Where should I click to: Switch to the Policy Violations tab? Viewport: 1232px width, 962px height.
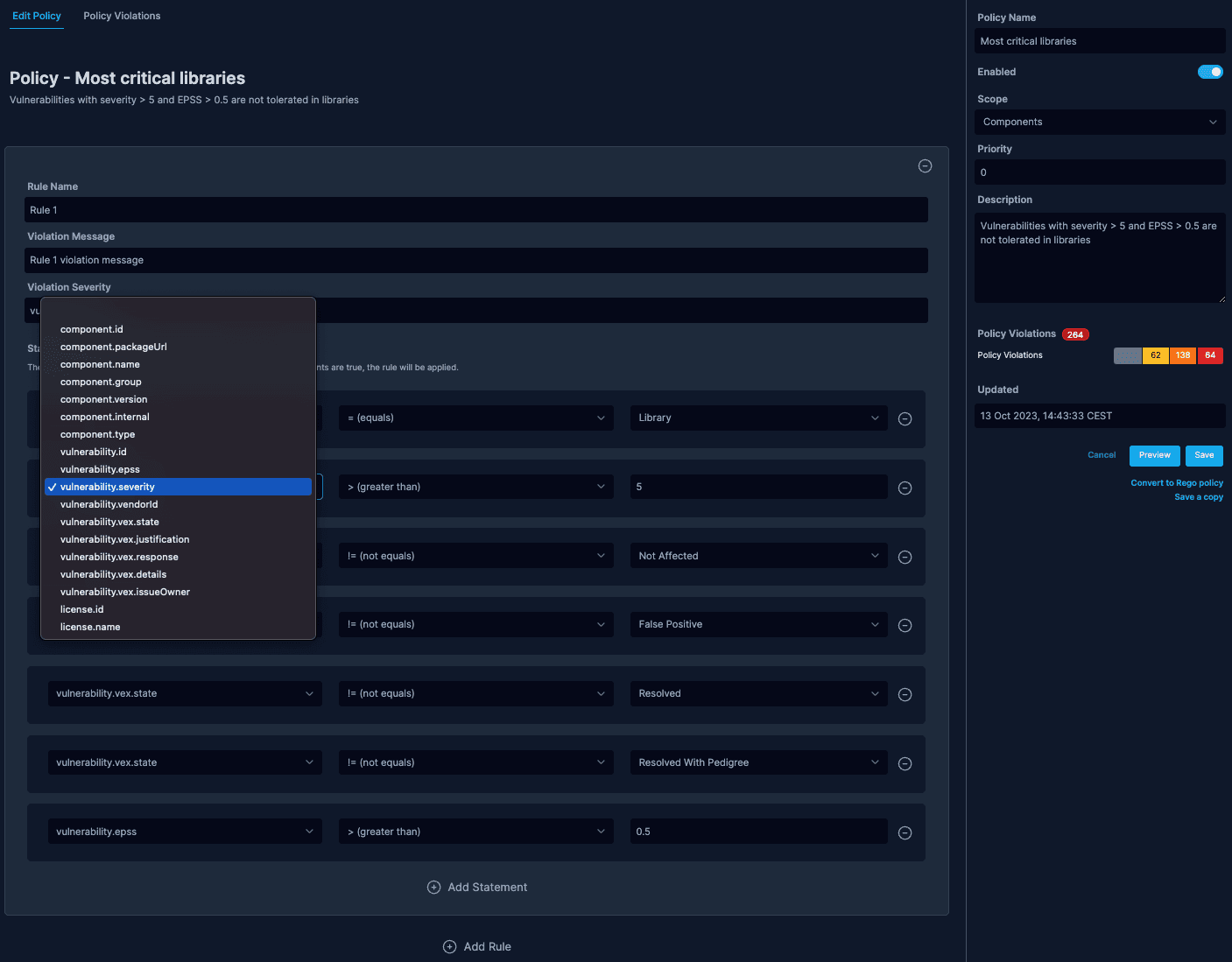click(x=122, y=15)
